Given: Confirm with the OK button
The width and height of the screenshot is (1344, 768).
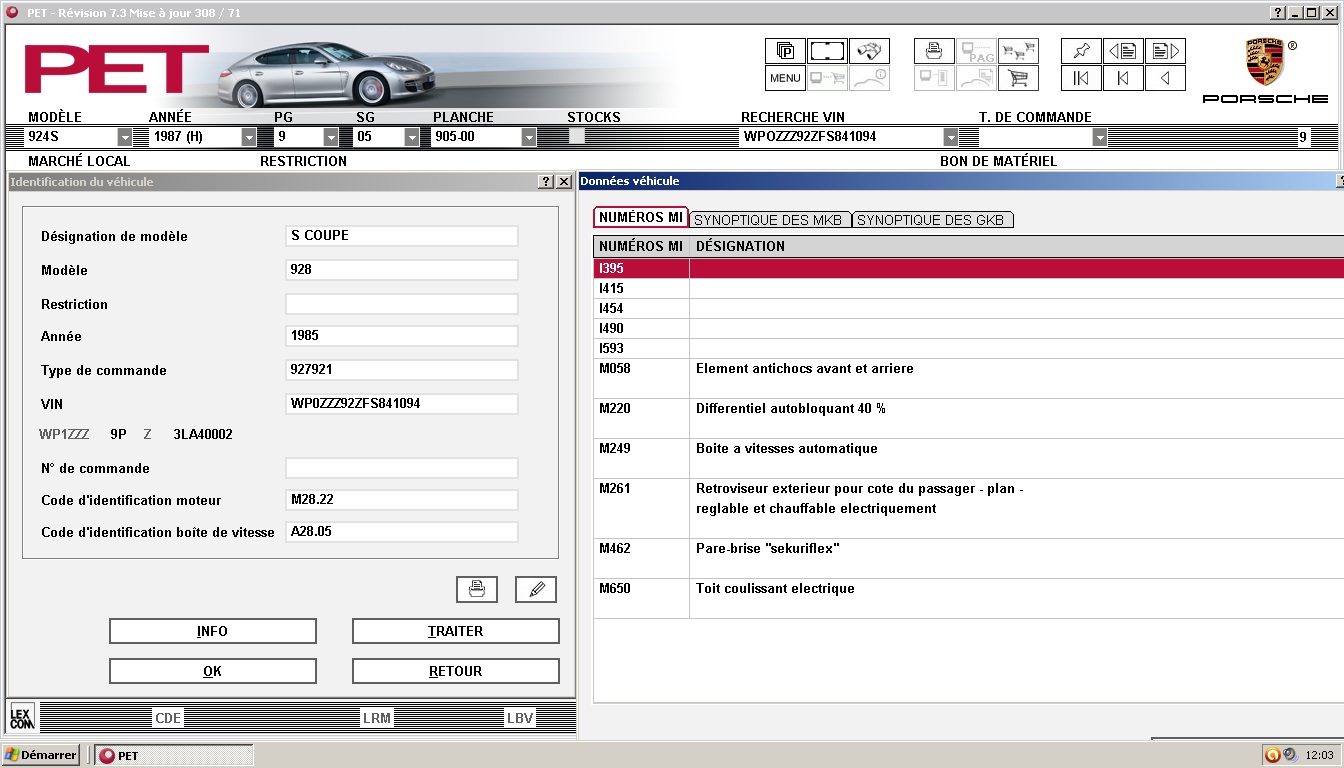Looking at the screenshot, I should [213, 671].
